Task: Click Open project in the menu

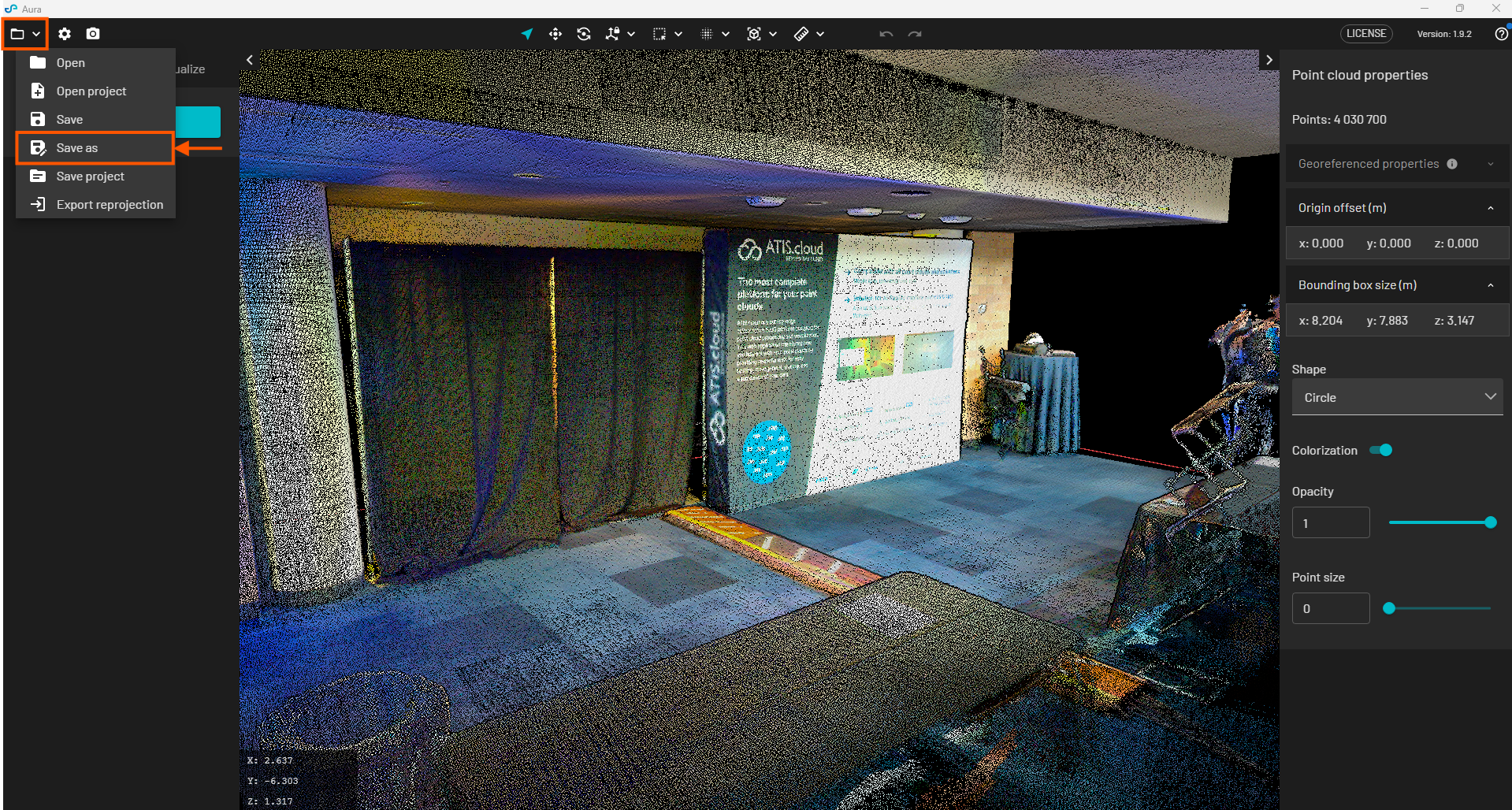Action: point(91,91)
